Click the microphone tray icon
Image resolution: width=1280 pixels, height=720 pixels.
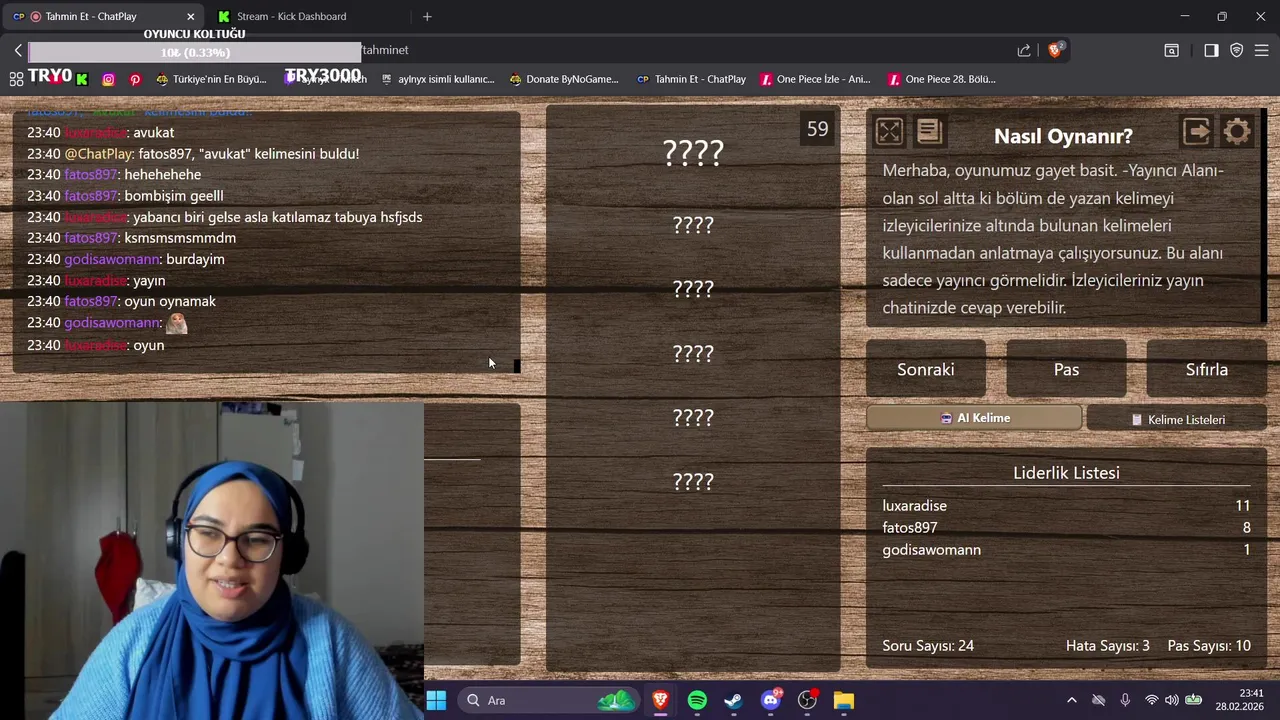click(x=1125, y=700)
